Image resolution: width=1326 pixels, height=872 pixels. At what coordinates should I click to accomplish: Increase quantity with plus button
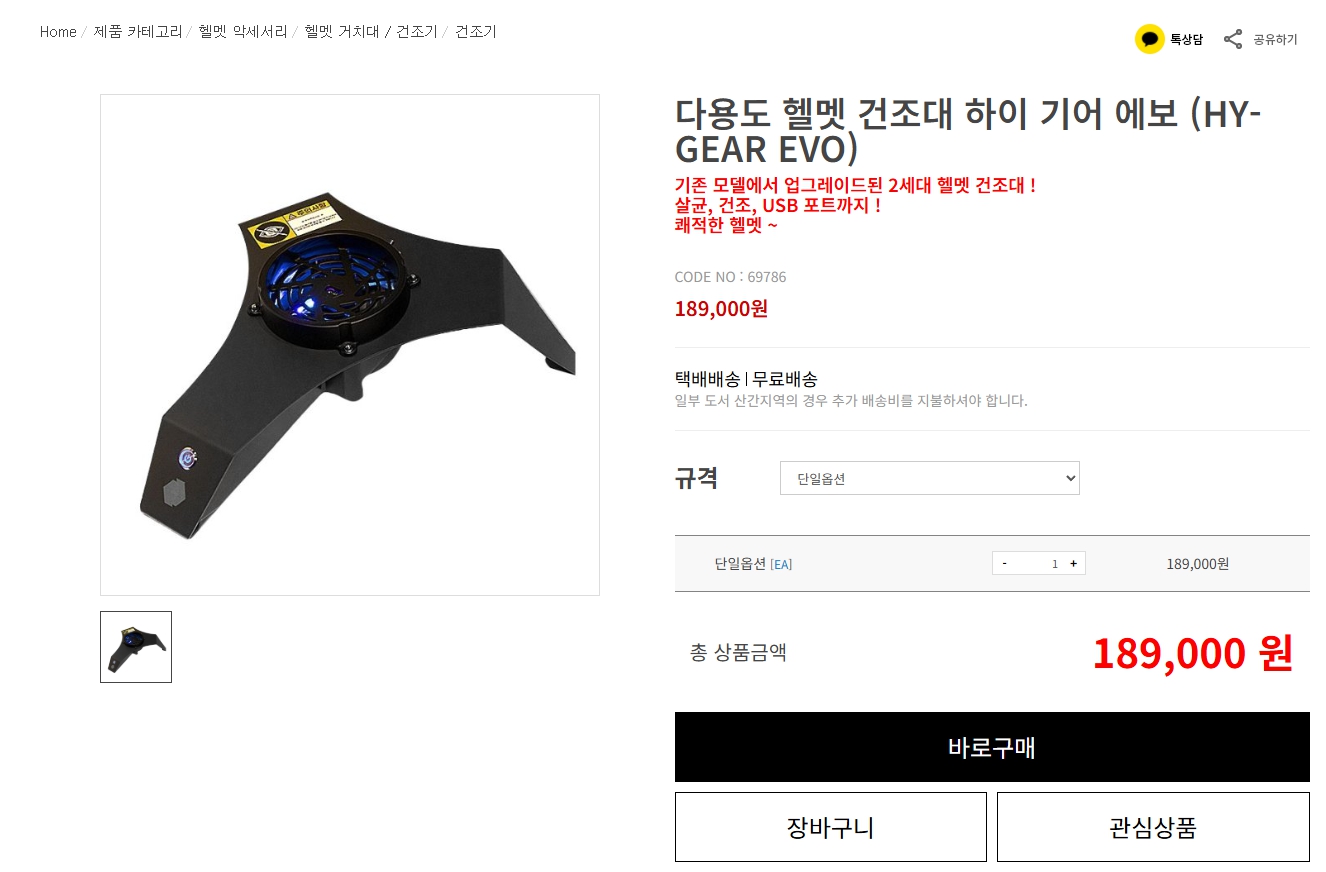1074,563
